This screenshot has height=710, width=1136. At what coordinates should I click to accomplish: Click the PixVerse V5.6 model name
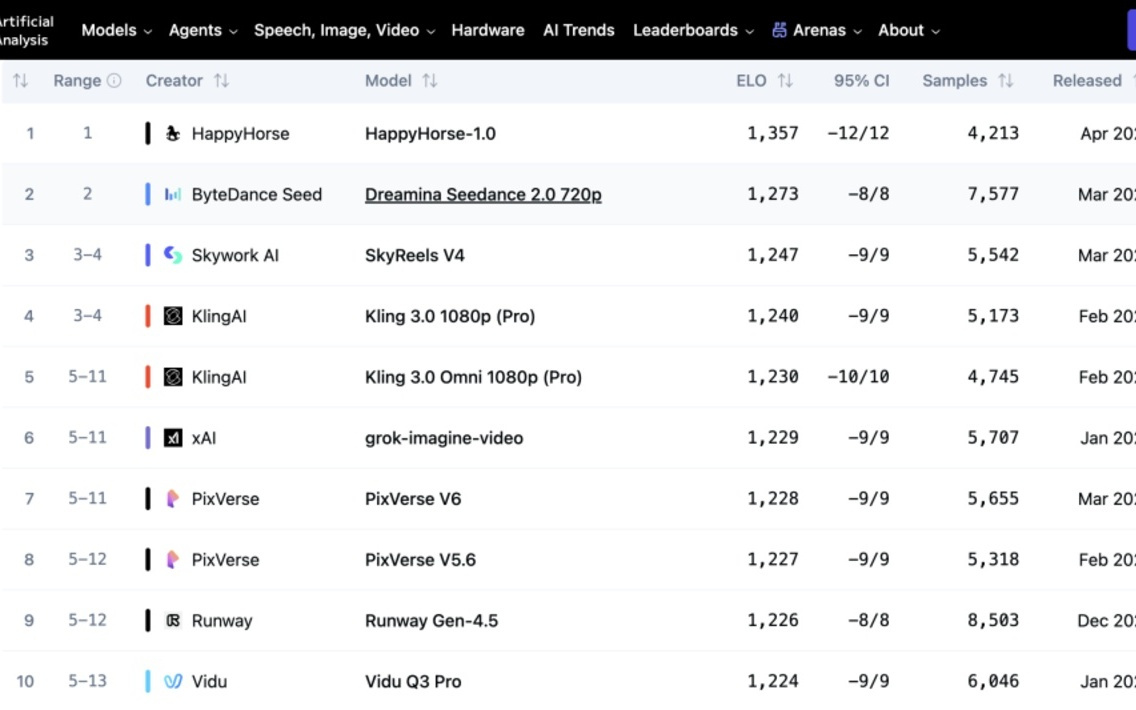click(420, 559)
